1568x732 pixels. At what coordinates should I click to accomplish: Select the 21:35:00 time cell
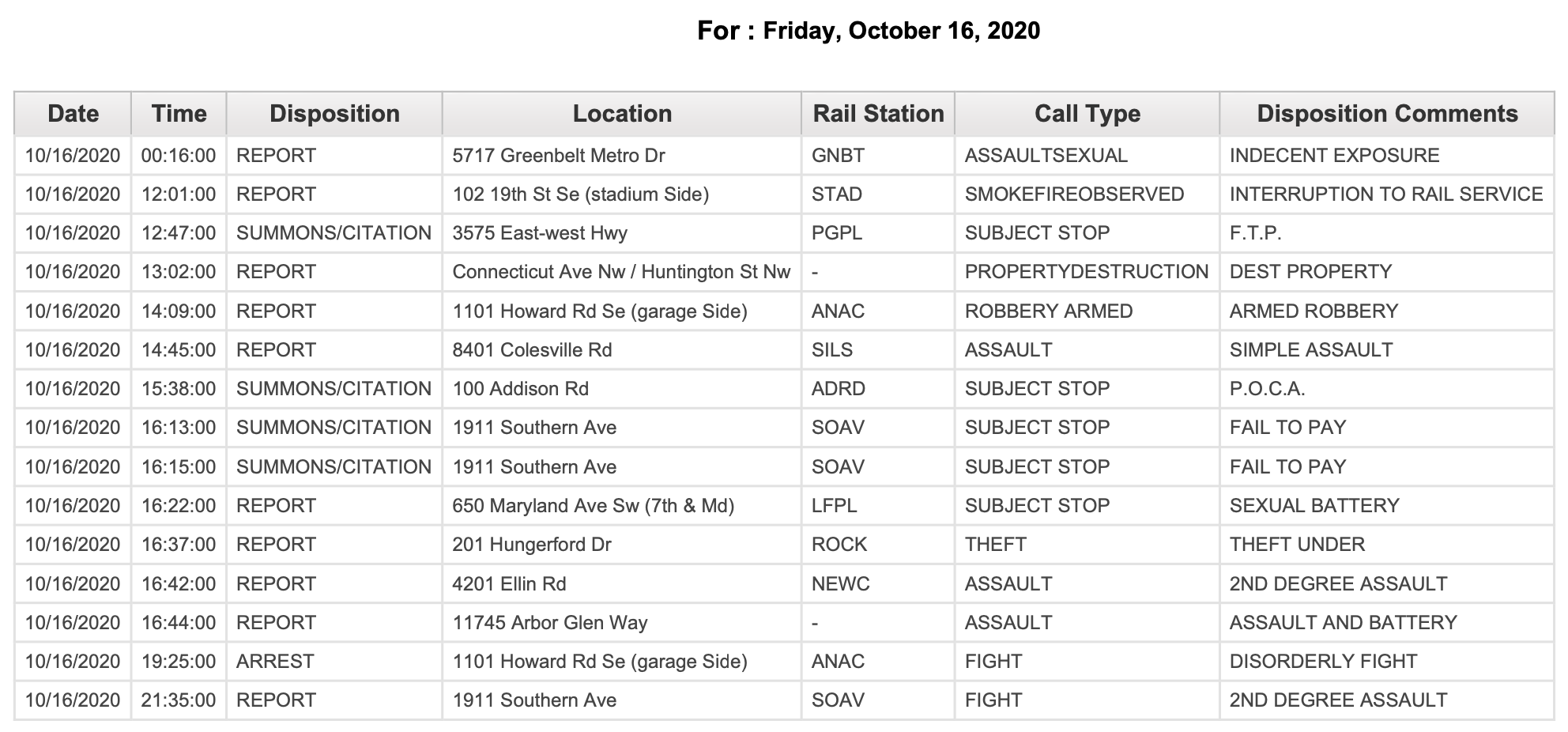click(179, 700)
